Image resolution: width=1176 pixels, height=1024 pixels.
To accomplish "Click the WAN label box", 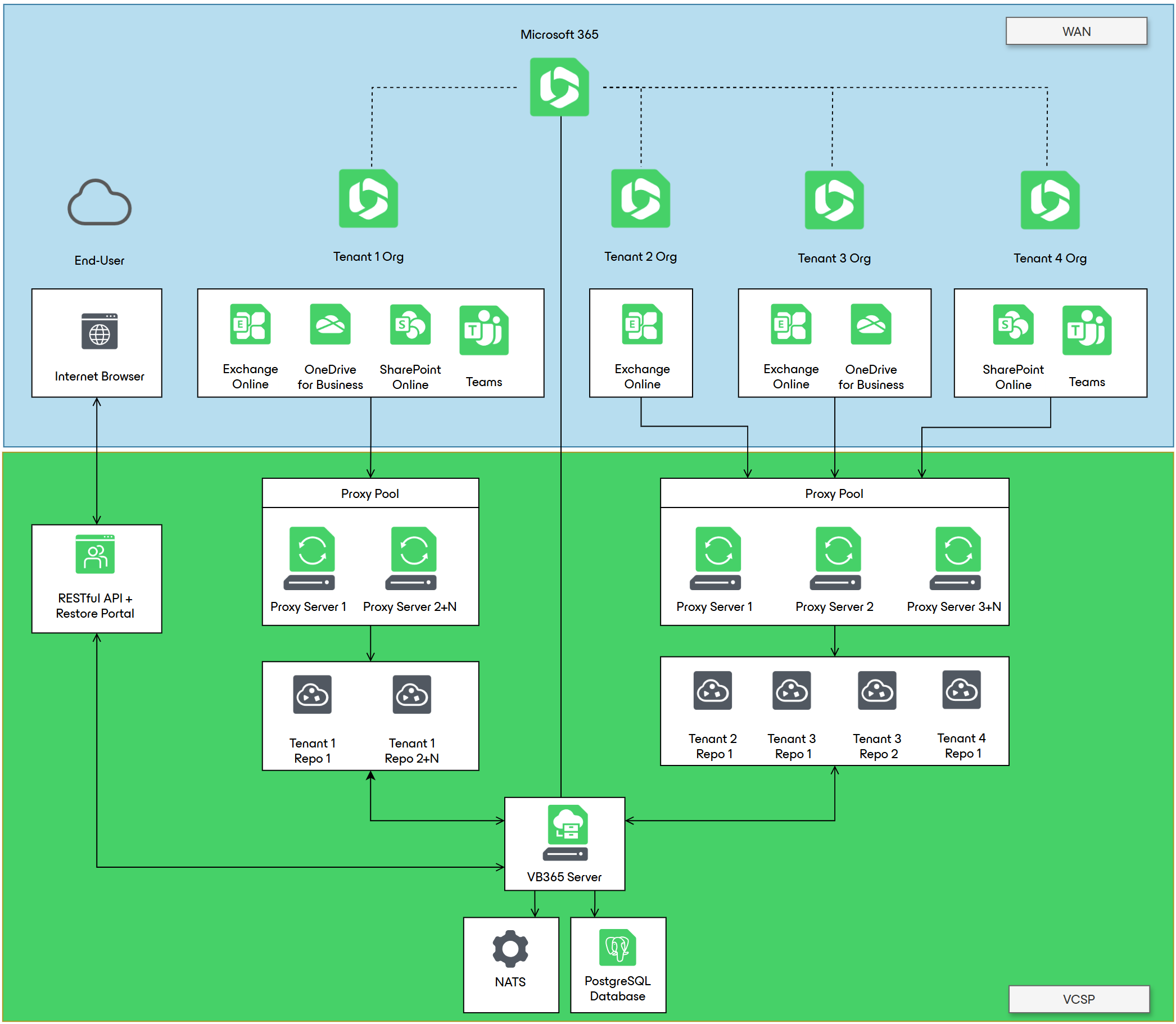I will pos(1076,31).
